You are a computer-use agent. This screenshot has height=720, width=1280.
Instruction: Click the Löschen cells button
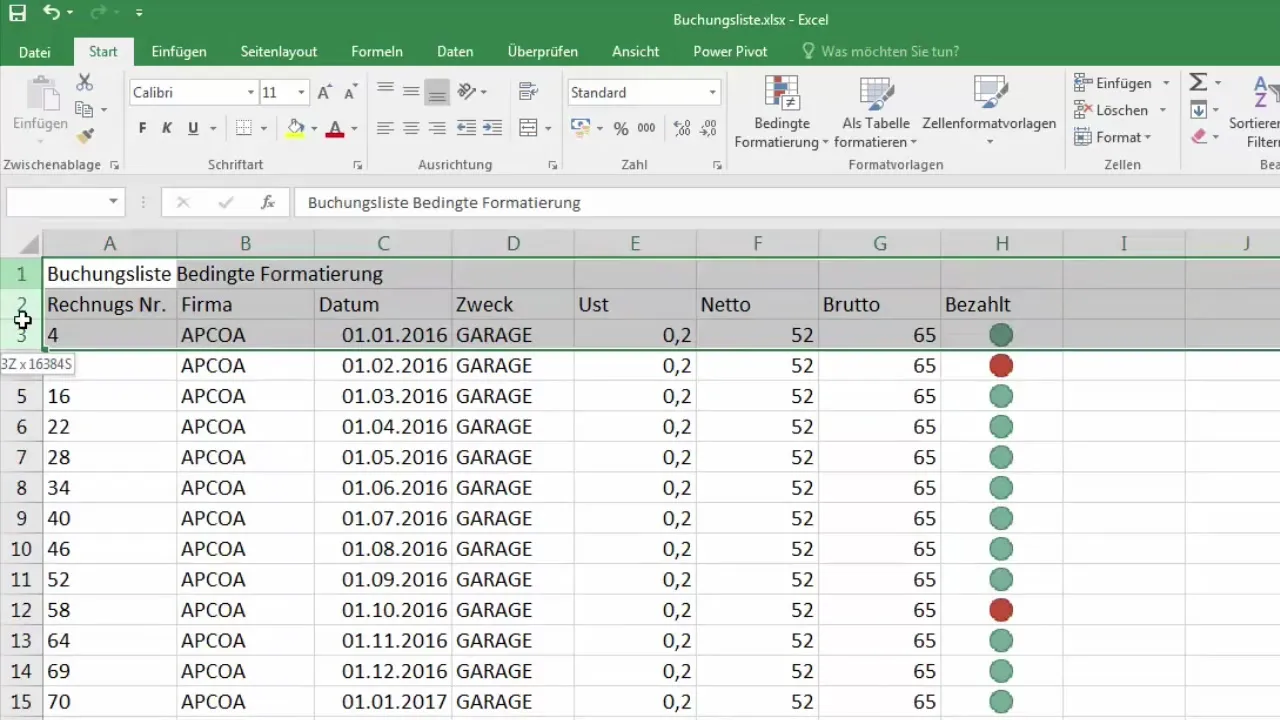[1112, 110]
